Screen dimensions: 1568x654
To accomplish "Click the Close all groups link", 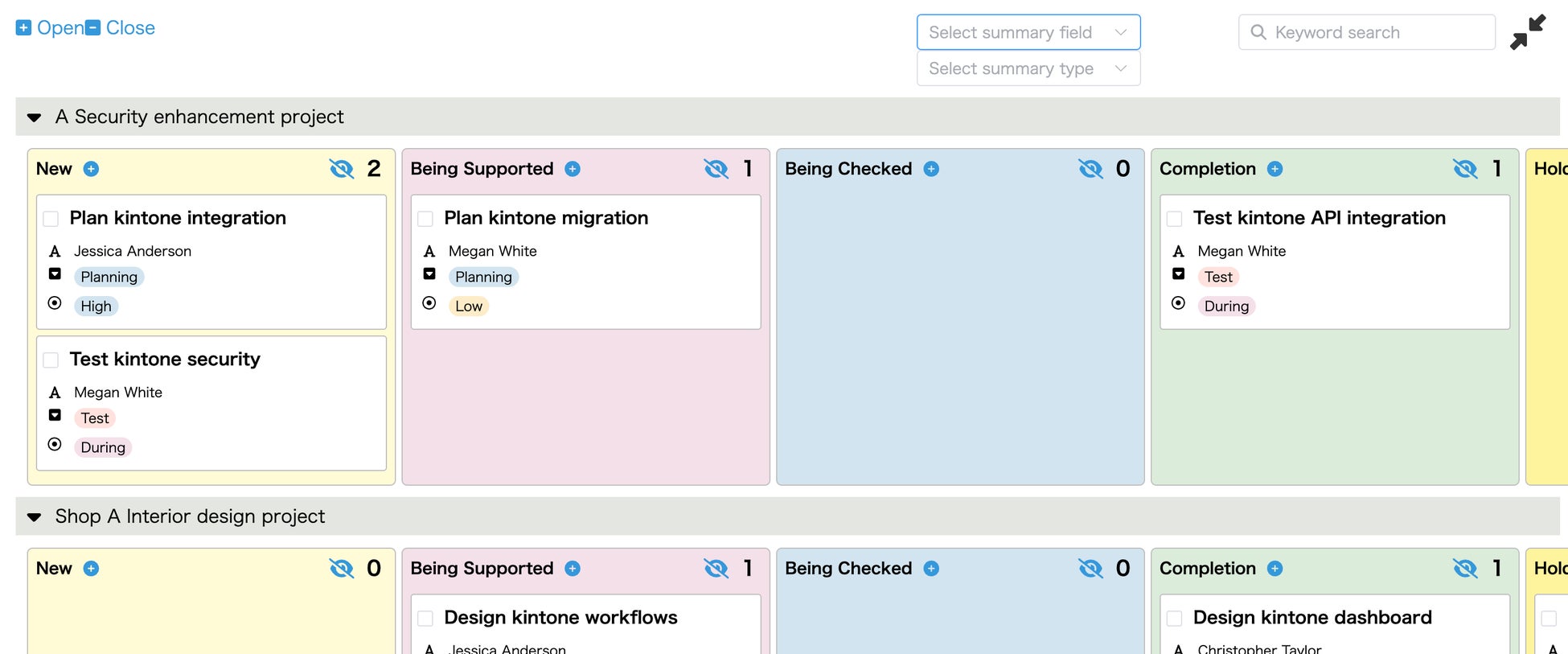I will (121, 28).
